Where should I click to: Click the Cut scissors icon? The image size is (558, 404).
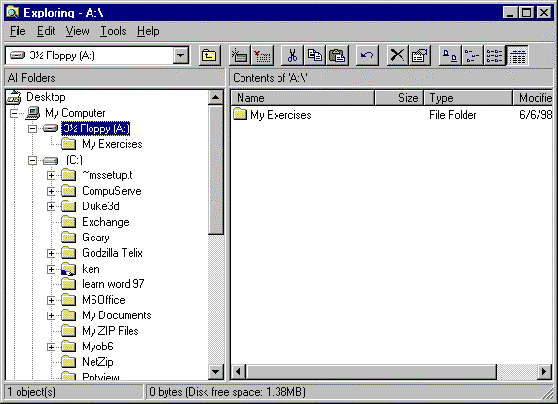point(292,56)
